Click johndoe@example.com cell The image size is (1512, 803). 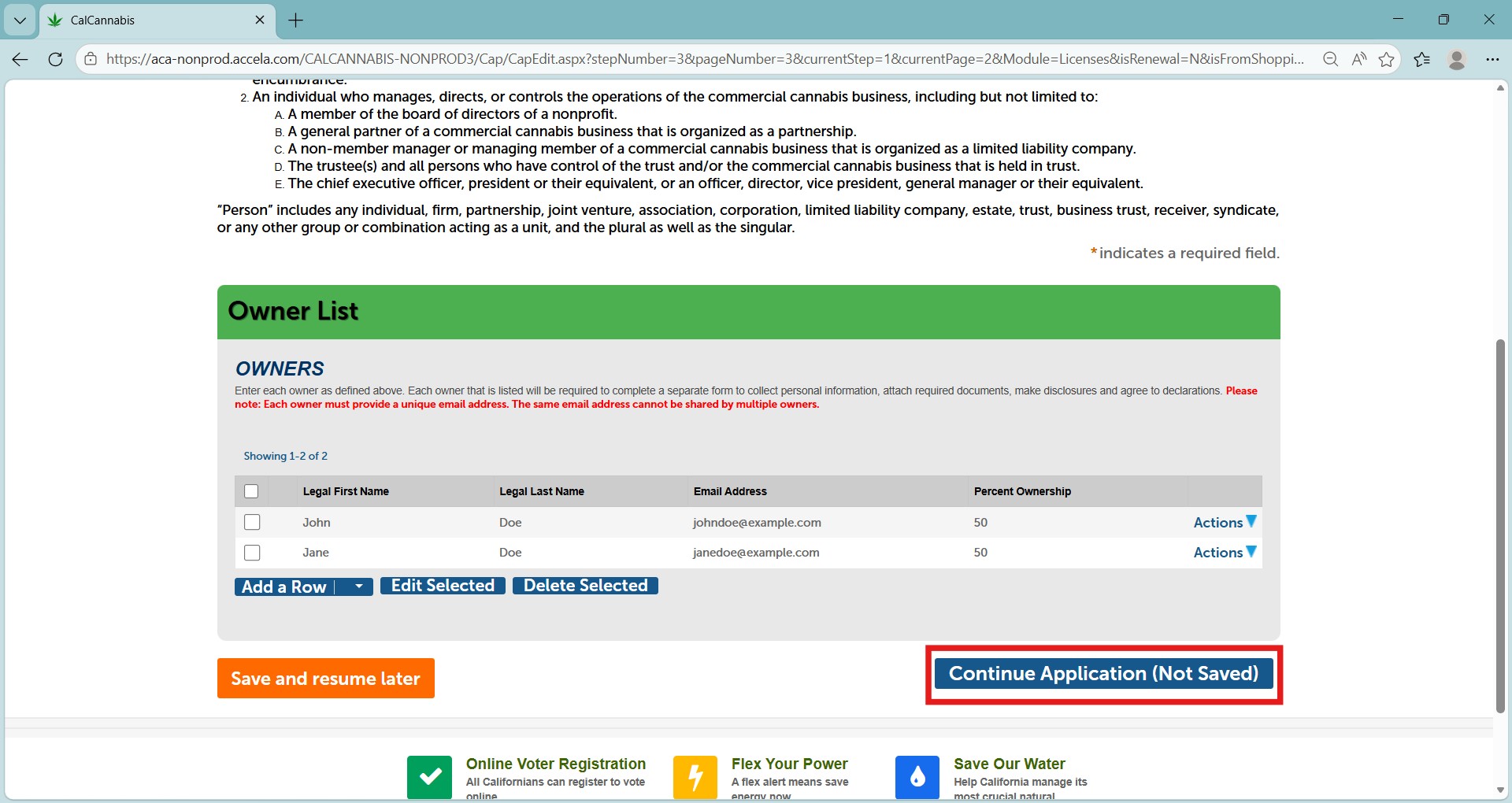pyautogui.click(x=757, y=523)
